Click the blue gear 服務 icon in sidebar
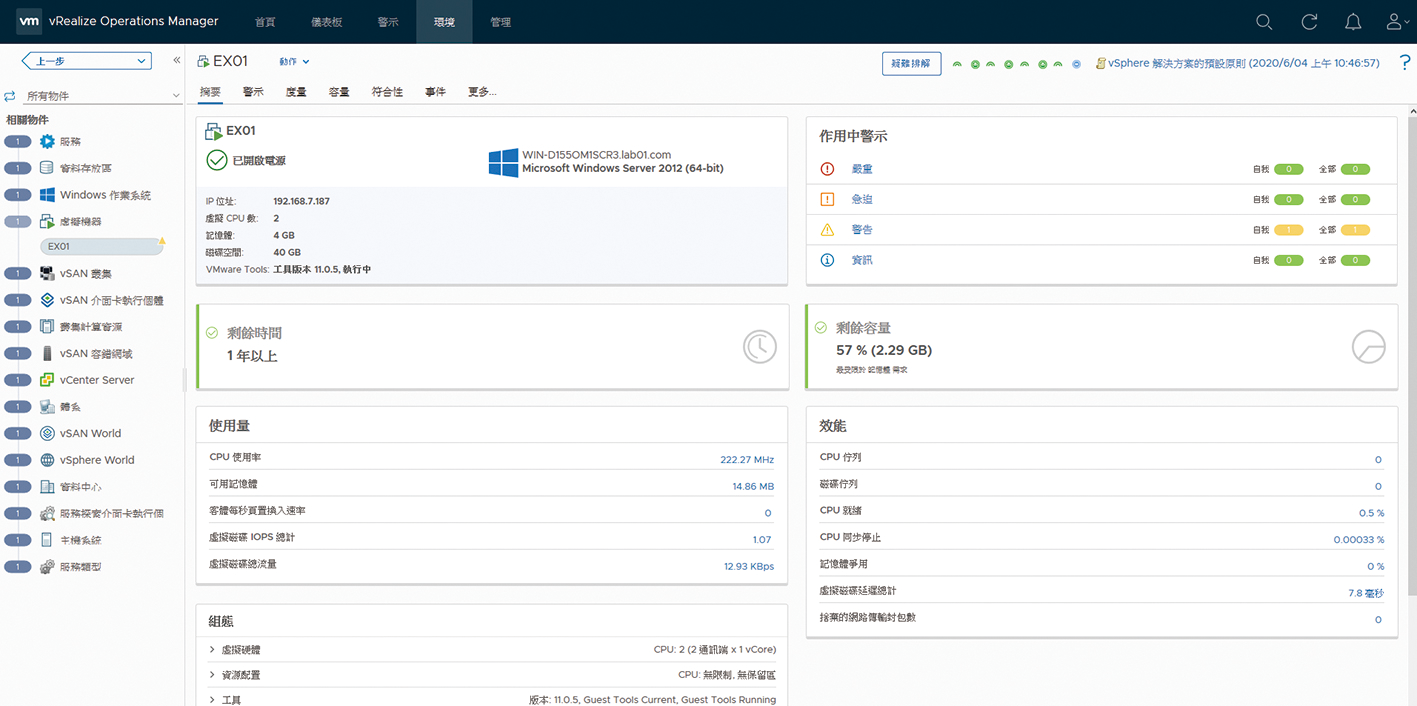This screenshot has width=1417, height=706. point(47,142)
